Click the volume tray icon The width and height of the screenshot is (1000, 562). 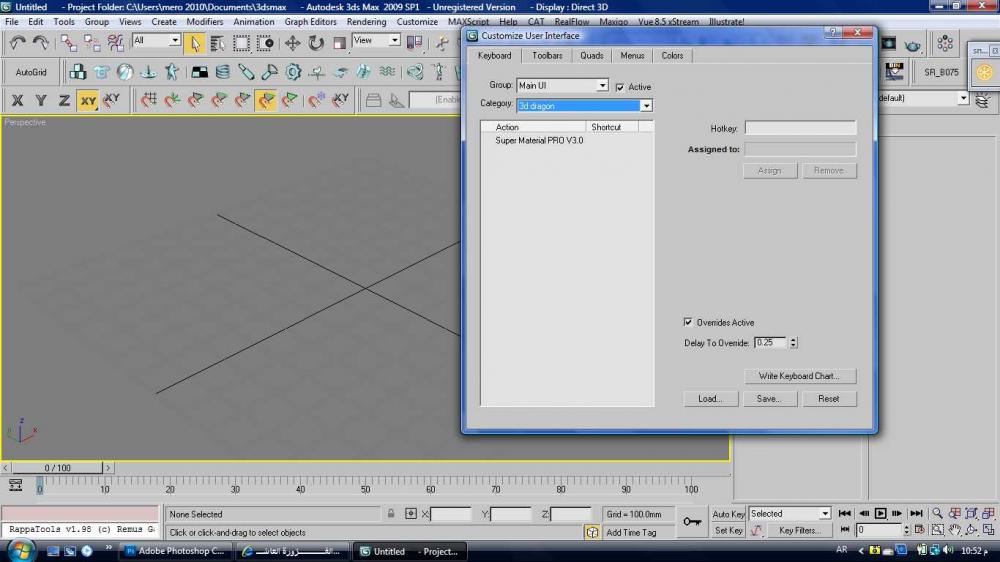(949, 550)
